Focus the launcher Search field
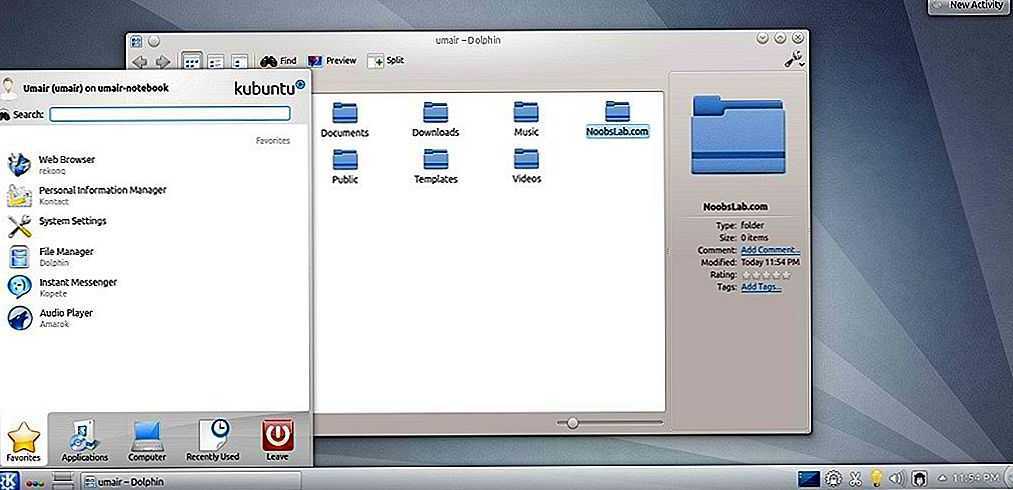Viewport: 1013px width, 490px height. tap(170, 114)
